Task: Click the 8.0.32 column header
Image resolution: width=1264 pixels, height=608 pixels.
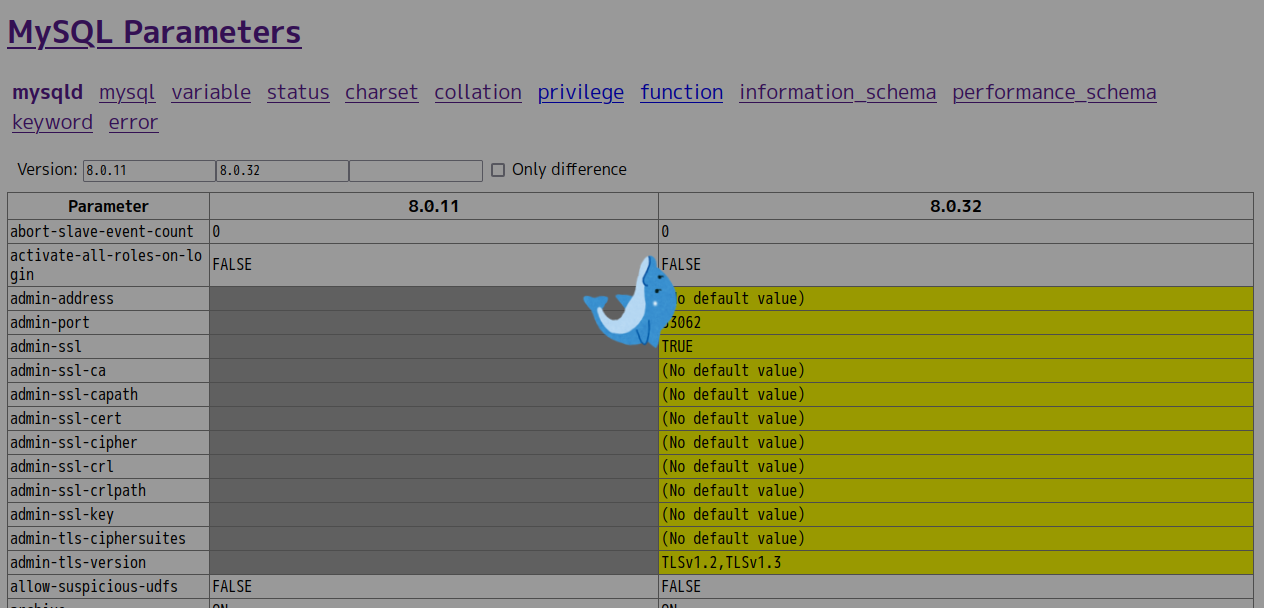Action: click(x=956, y=206)
